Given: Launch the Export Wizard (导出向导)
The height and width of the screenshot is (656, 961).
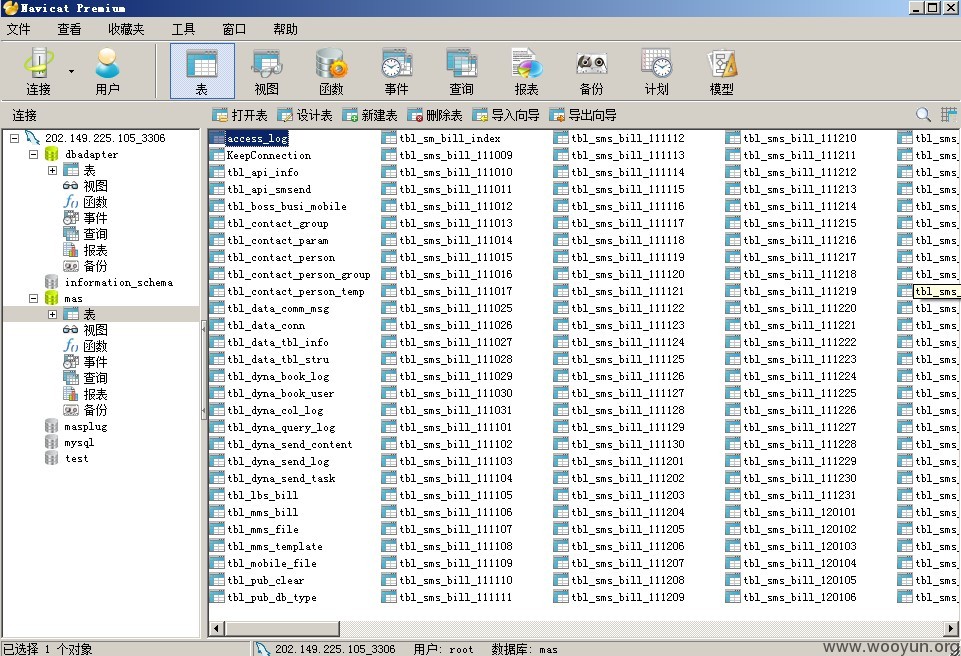Looking at the screenshot, I should 583,115.
